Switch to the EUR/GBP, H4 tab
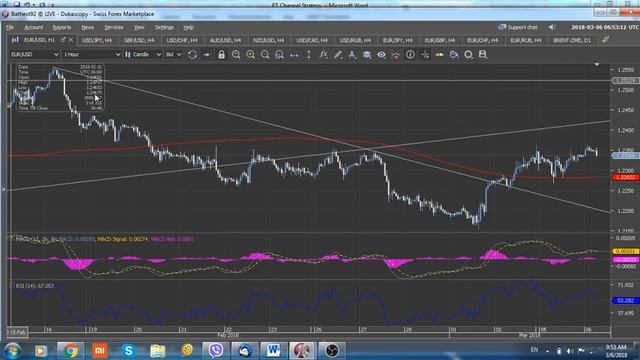The image size is (640, 360). 440,40
